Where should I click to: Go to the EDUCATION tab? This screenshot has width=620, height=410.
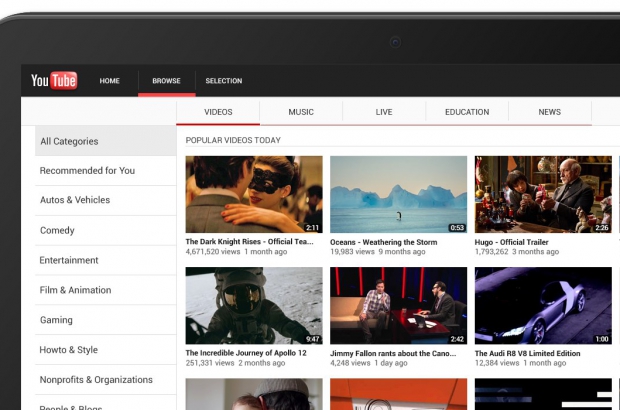(x=467, y=112)
